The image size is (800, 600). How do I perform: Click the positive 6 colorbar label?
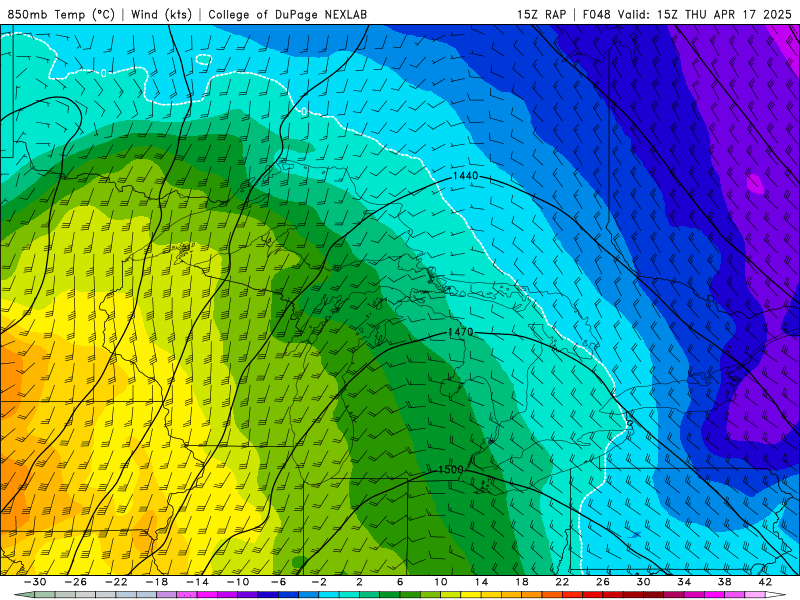point(400,582)
